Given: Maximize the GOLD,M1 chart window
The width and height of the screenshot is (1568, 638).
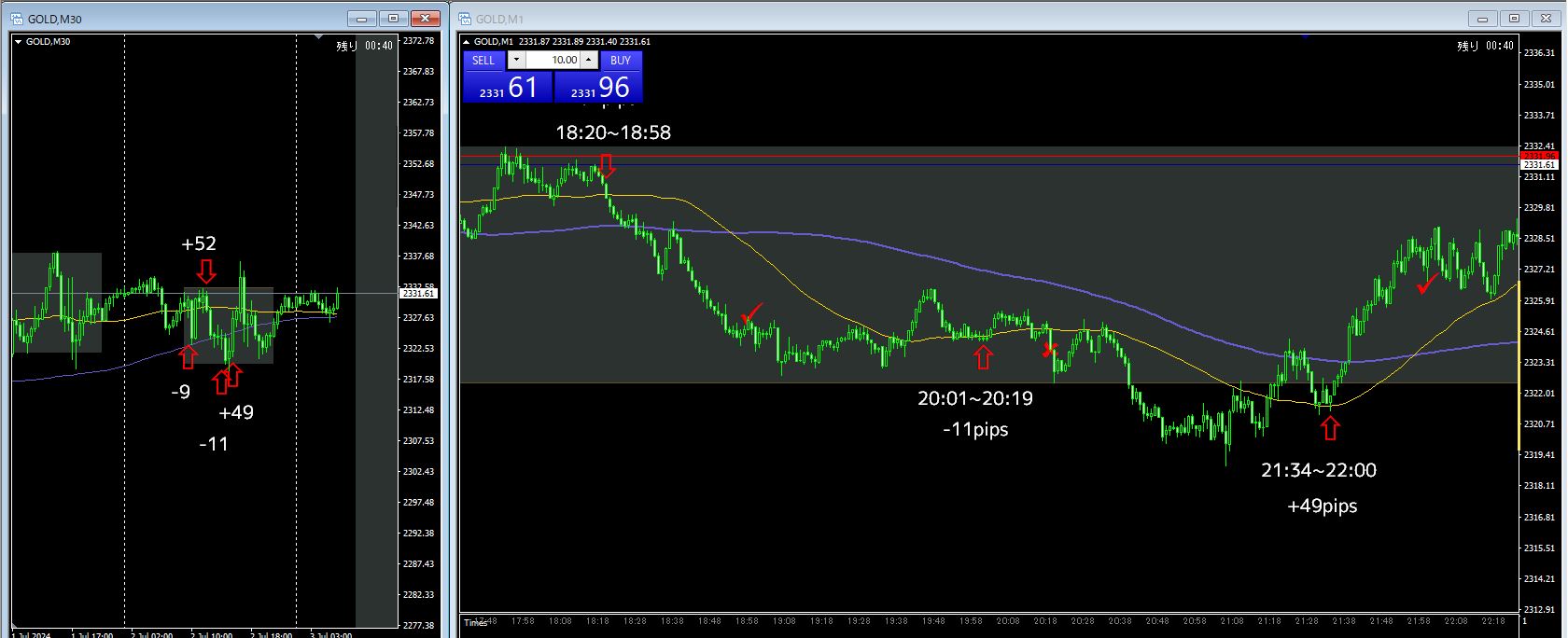Looking at the screenshot, I should click(1515, 19).
